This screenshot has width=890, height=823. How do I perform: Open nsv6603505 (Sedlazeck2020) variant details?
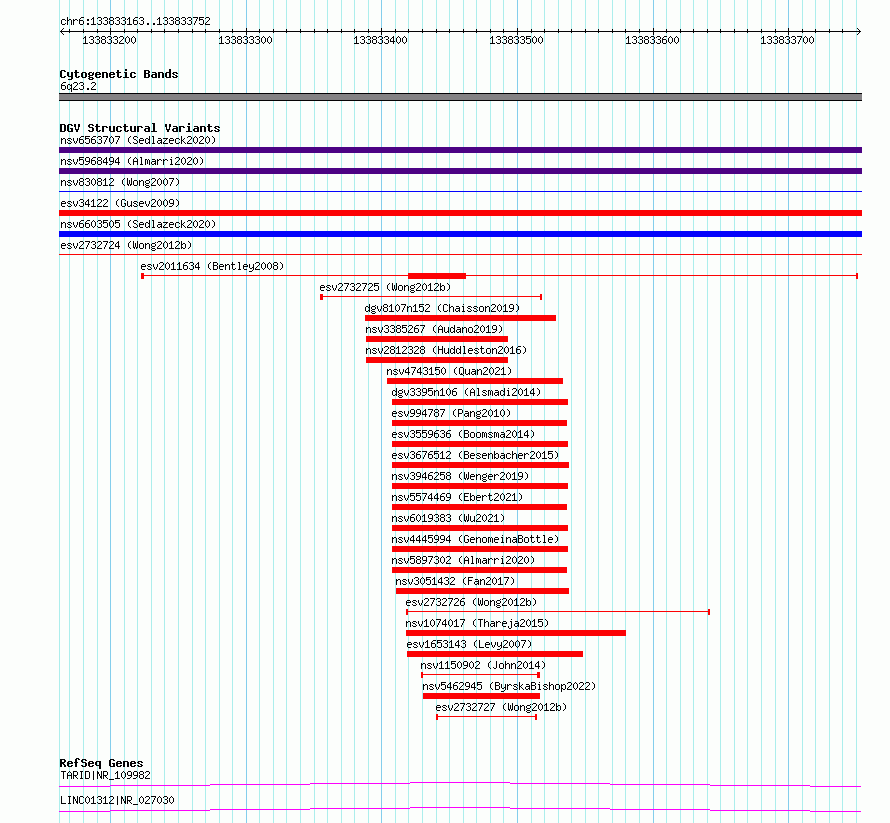point(138,224)
